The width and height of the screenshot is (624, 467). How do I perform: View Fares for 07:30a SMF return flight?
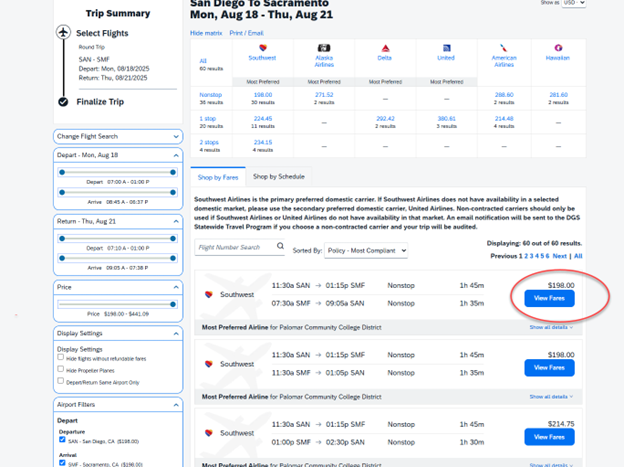pyautogui.click(x=549, y=298)
